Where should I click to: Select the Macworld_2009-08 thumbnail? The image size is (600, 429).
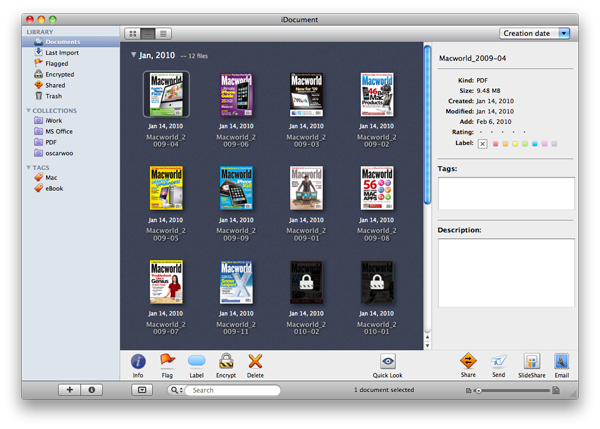tap(377, 188)
